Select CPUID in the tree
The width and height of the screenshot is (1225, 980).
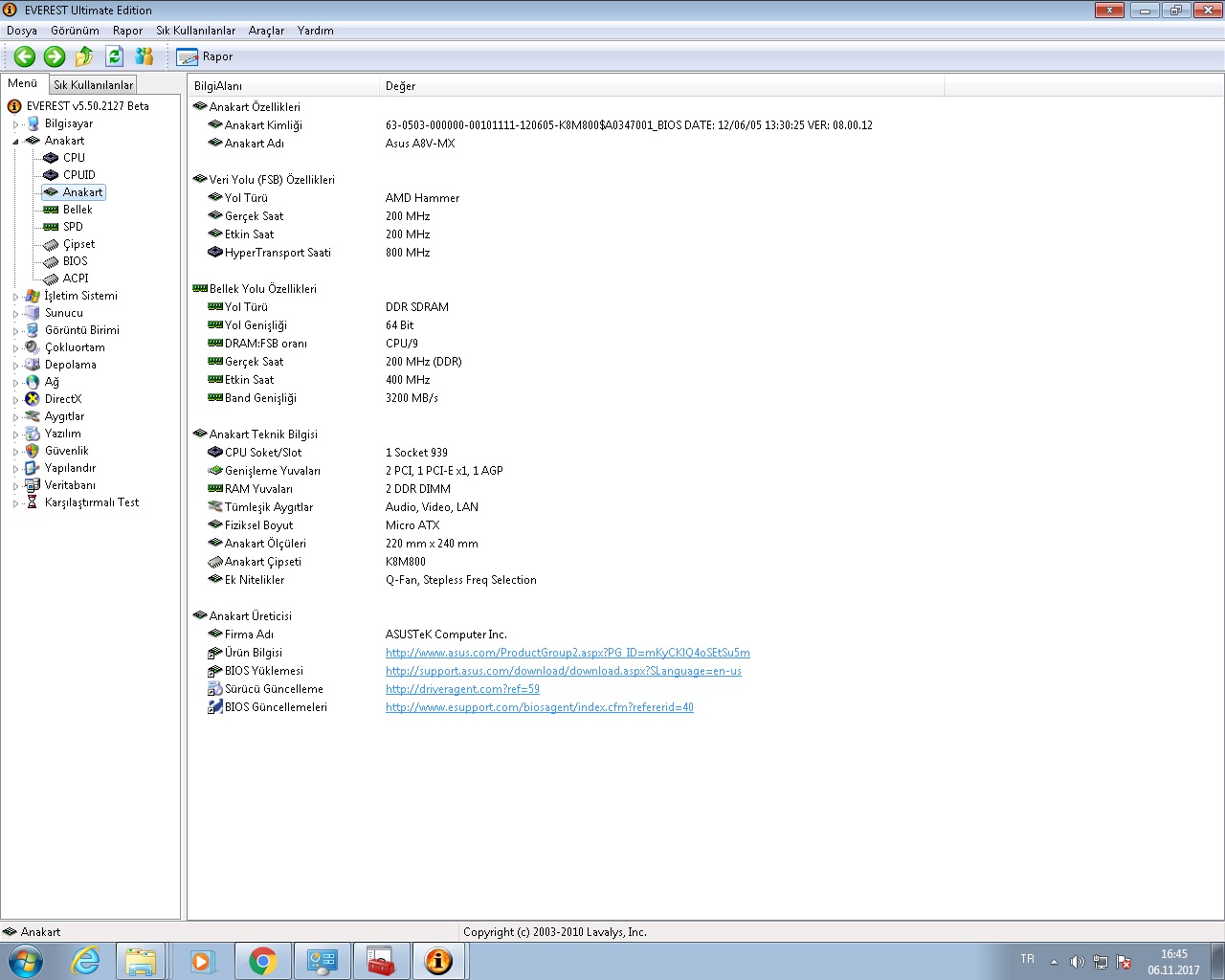(78, 175)
